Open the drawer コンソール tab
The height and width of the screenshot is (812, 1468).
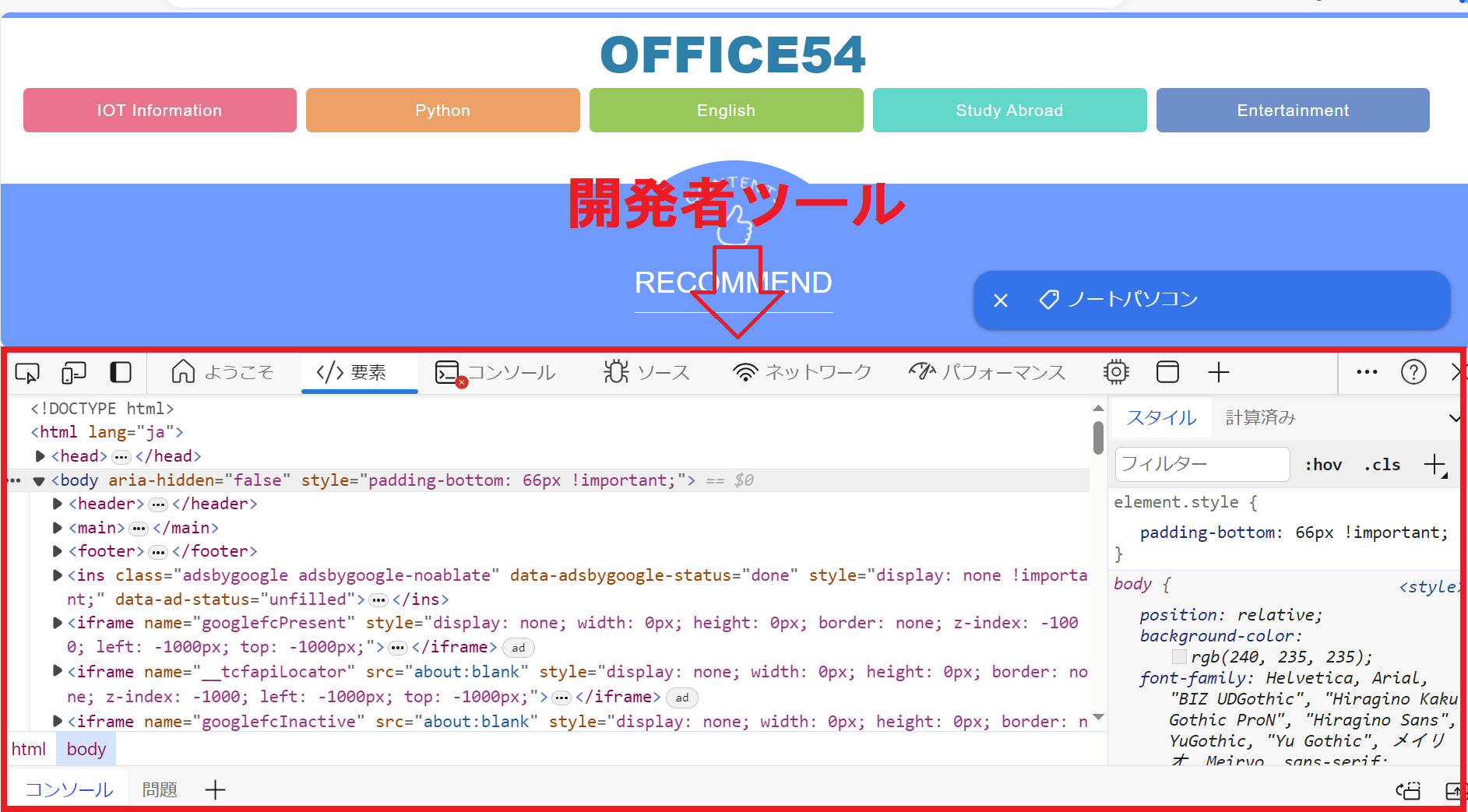point(70,789)
